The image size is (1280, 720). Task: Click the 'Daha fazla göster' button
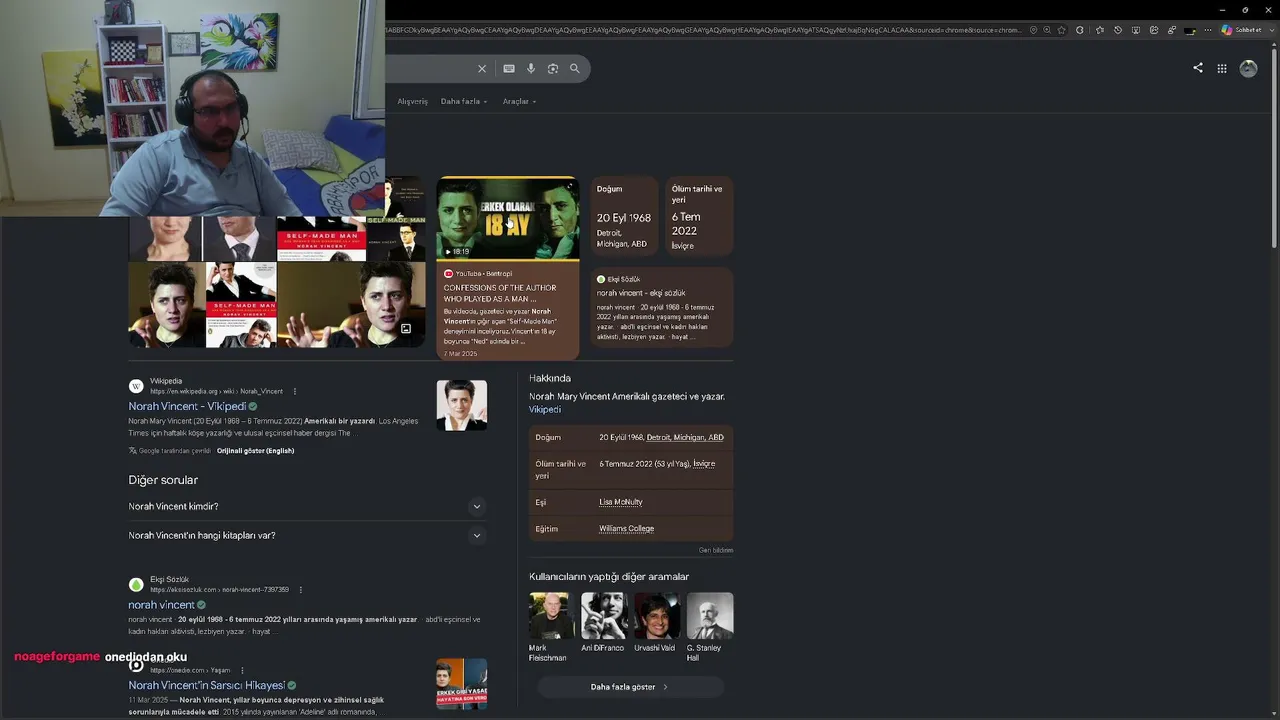pos(630,687)
